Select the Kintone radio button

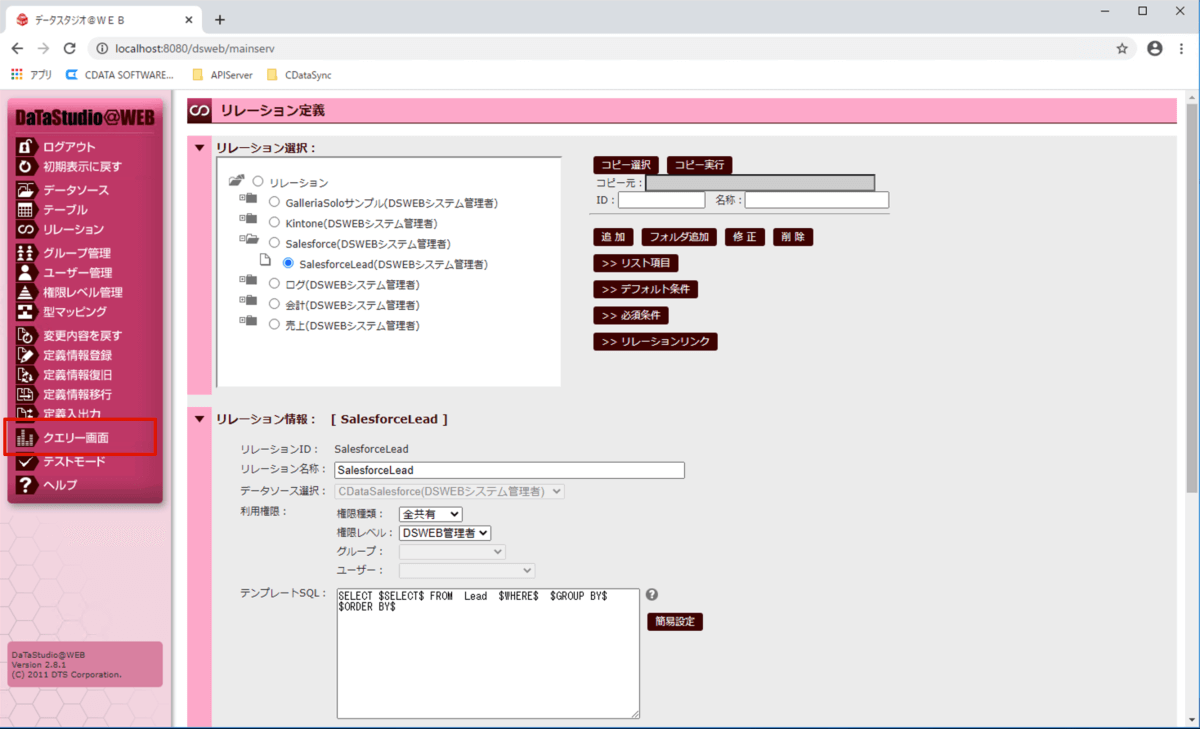274,223
